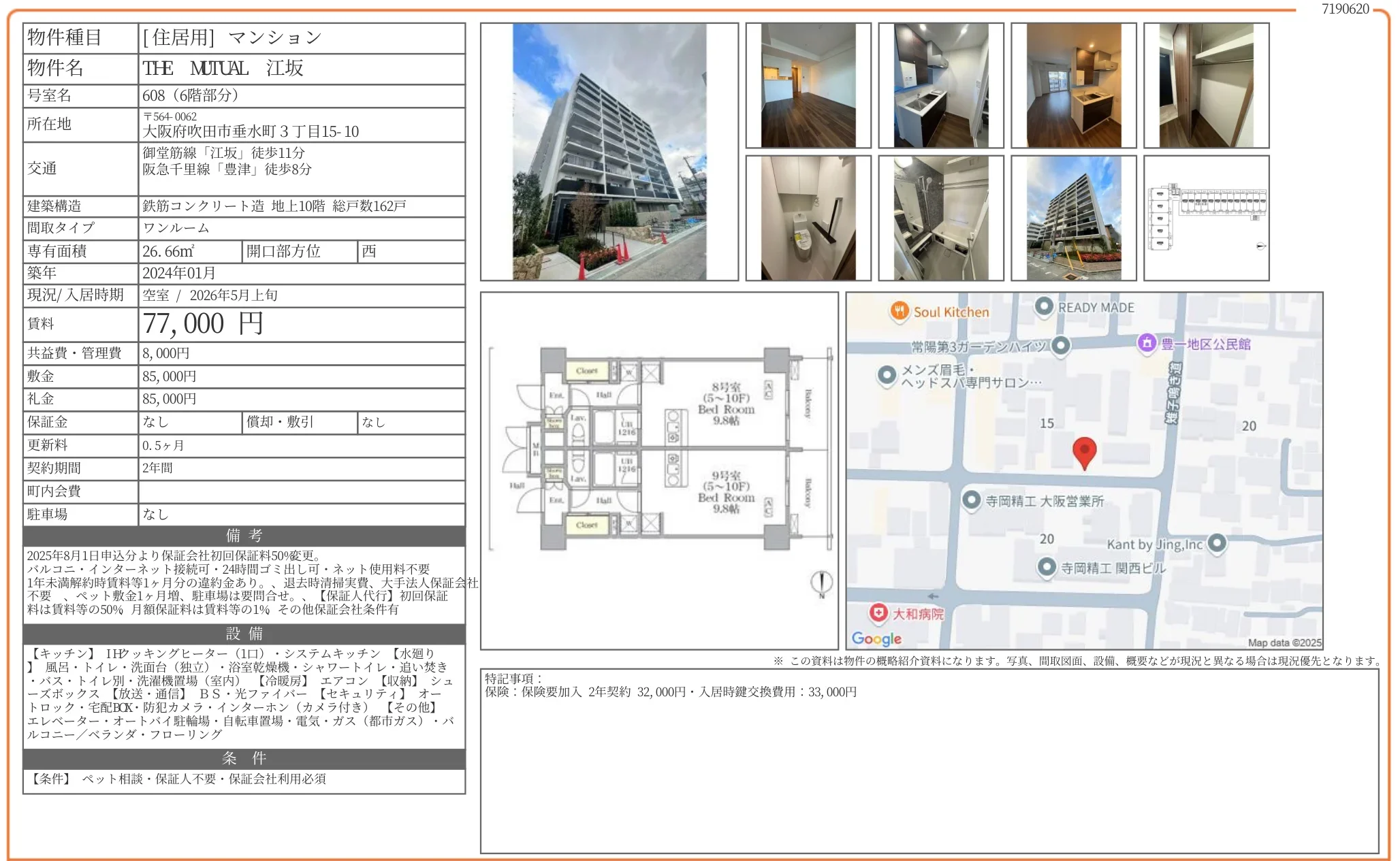Click the Soul Kitchen restaurant marker icon
The height and width of the screenshot is (861, 1400).
(x=900, y=310)
